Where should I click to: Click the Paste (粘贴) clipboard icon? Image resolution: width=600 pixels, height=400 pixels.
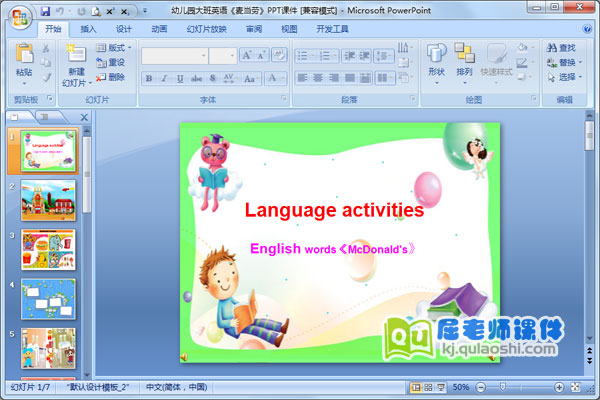(x=24, y=53)
